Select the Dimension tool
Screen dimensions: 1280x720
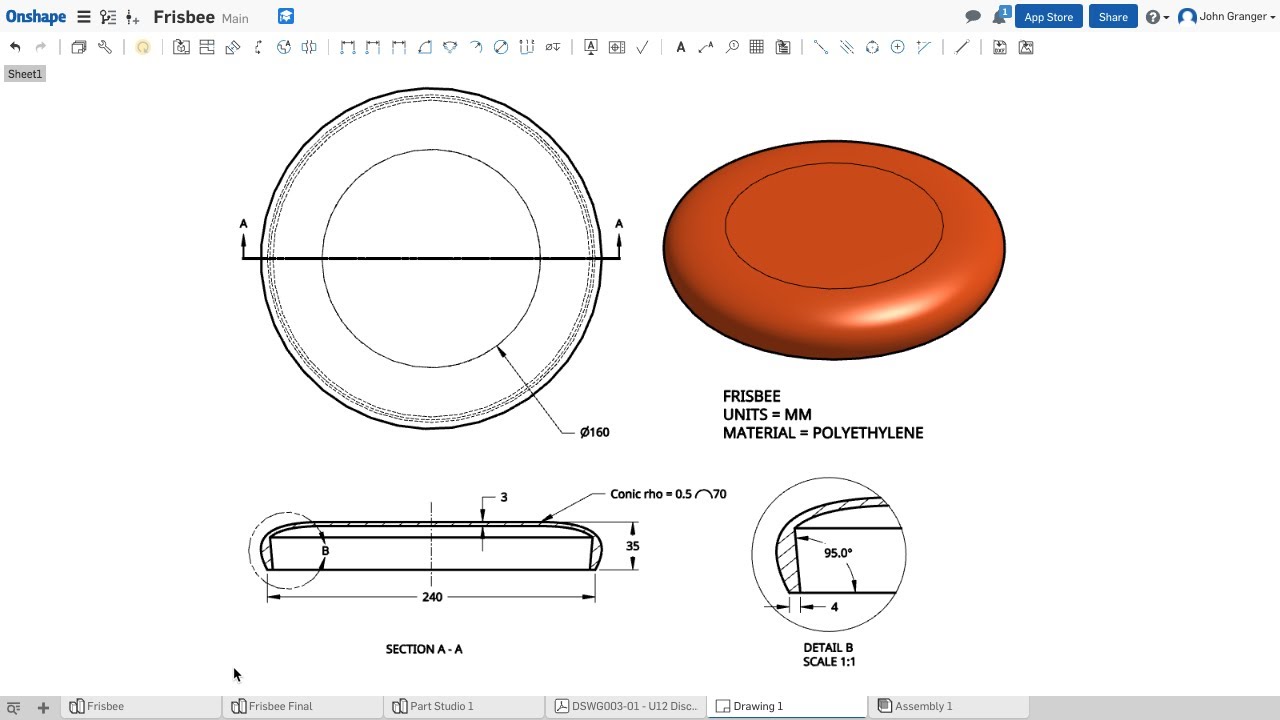347,46
